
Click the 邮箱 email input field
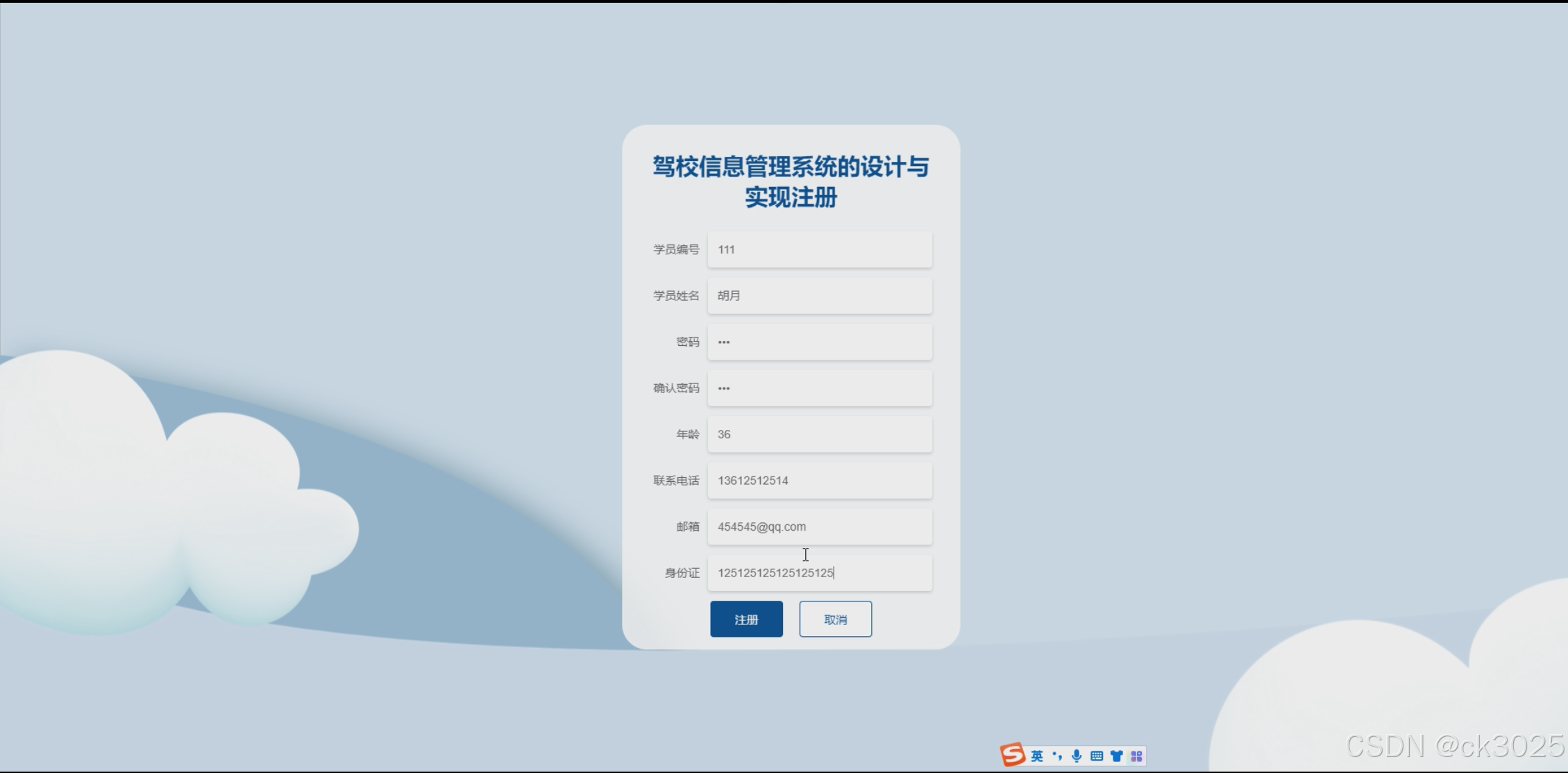(819, 526)
